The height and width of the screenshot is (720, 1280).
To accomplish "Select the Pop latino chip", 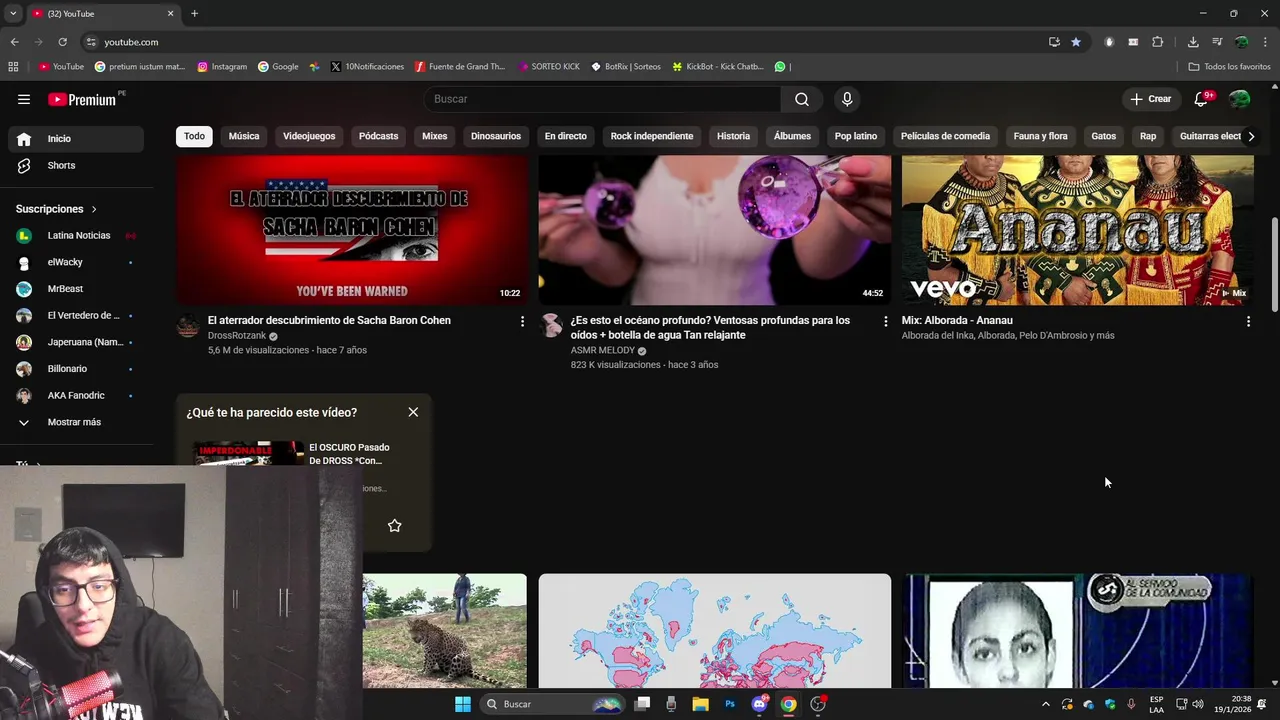I will 856,136.
